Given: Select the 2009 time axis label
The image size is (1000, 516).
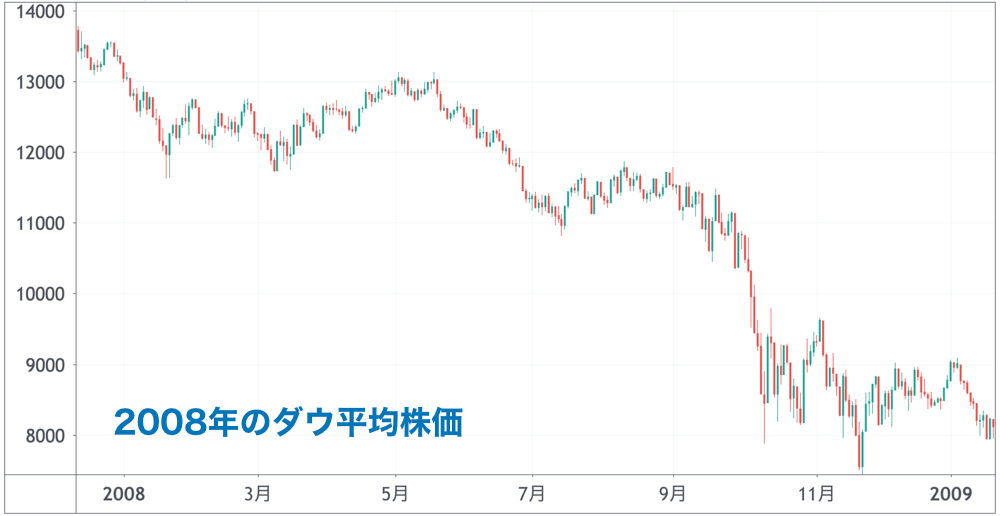Looking at the screenshot, I should pos(951,494).
